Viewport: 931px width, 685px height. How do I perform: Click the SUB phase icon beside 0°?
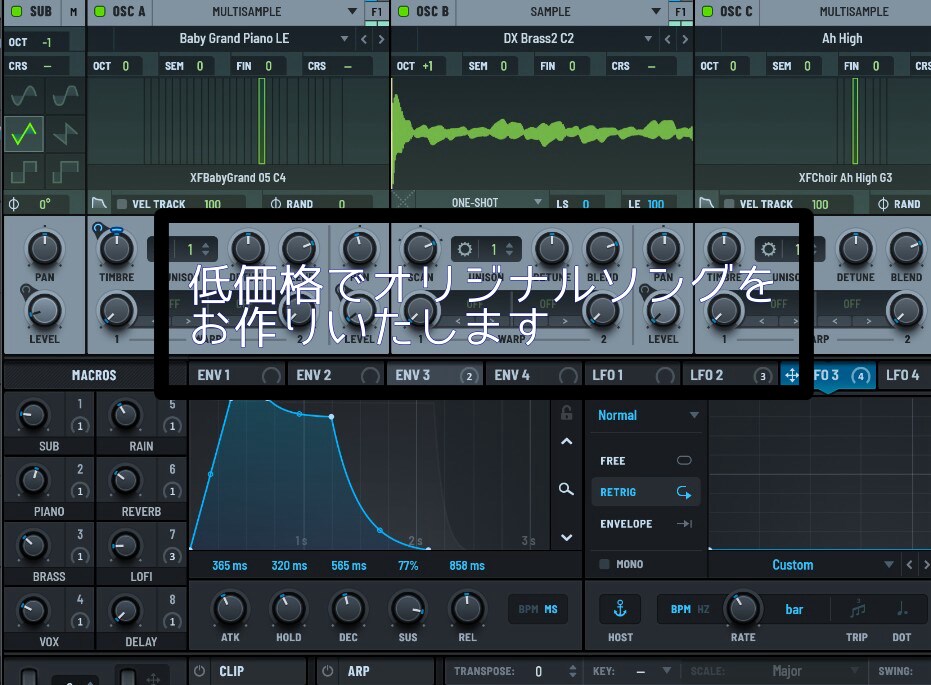[x=14, y=204]
